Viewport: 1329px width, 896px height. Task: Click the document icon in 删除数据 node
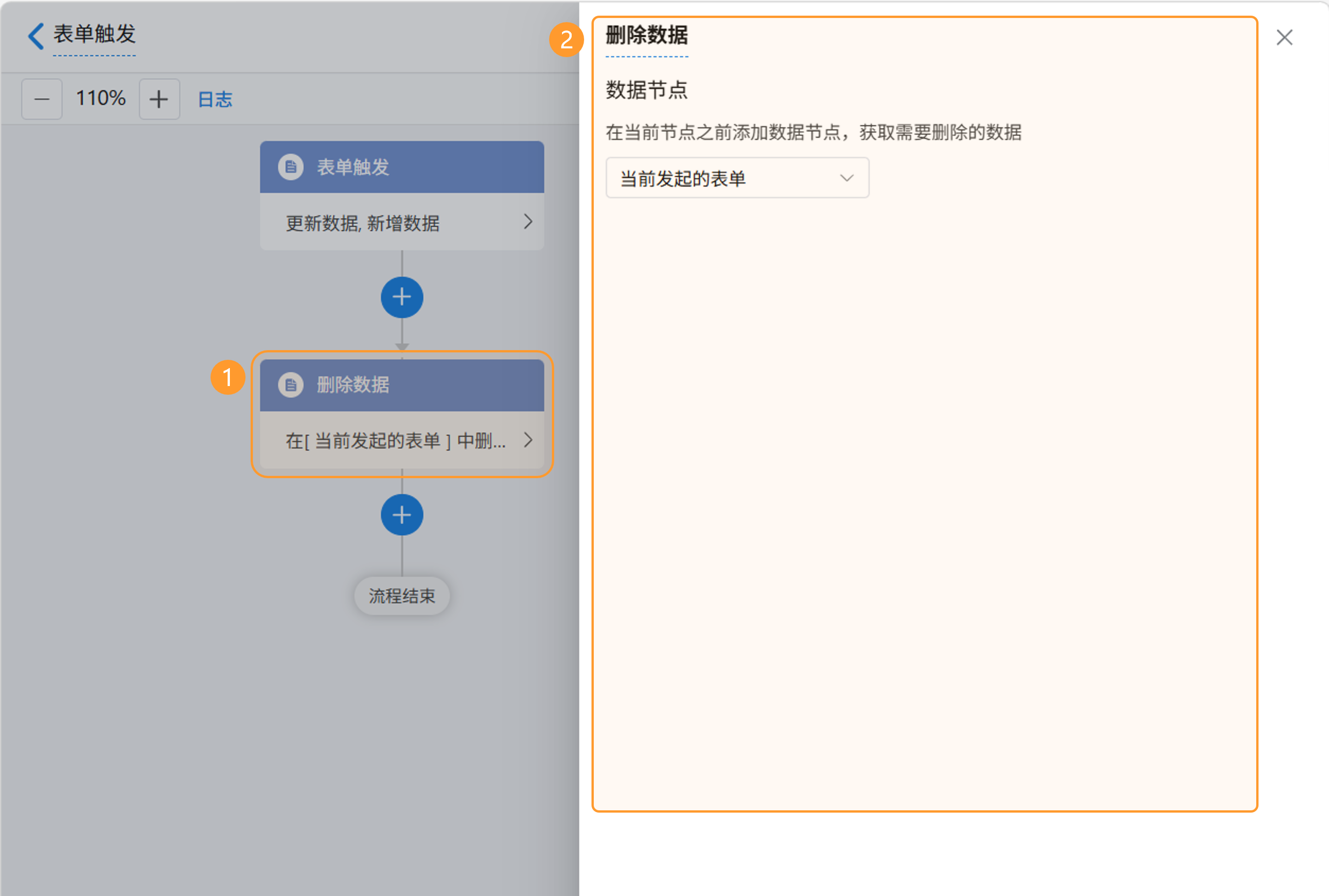click(x=291, y=385)
